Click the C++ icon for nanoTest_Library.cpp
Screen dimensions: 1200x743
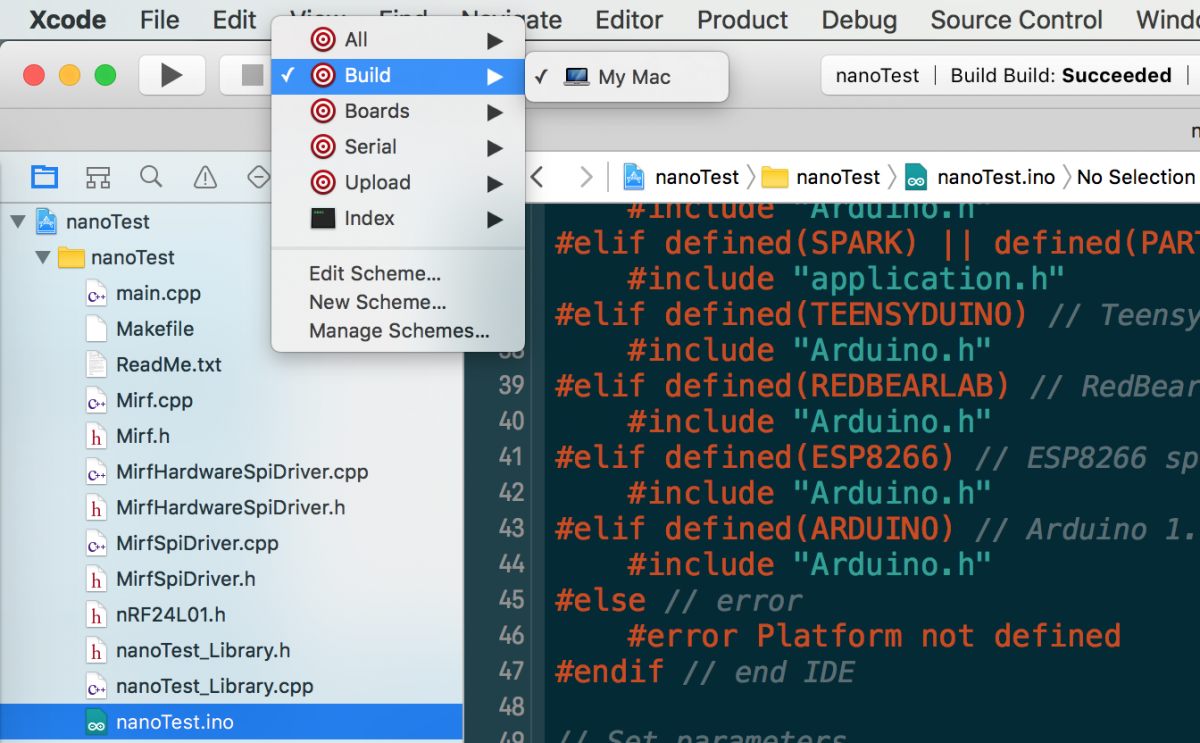click(97, 686)
